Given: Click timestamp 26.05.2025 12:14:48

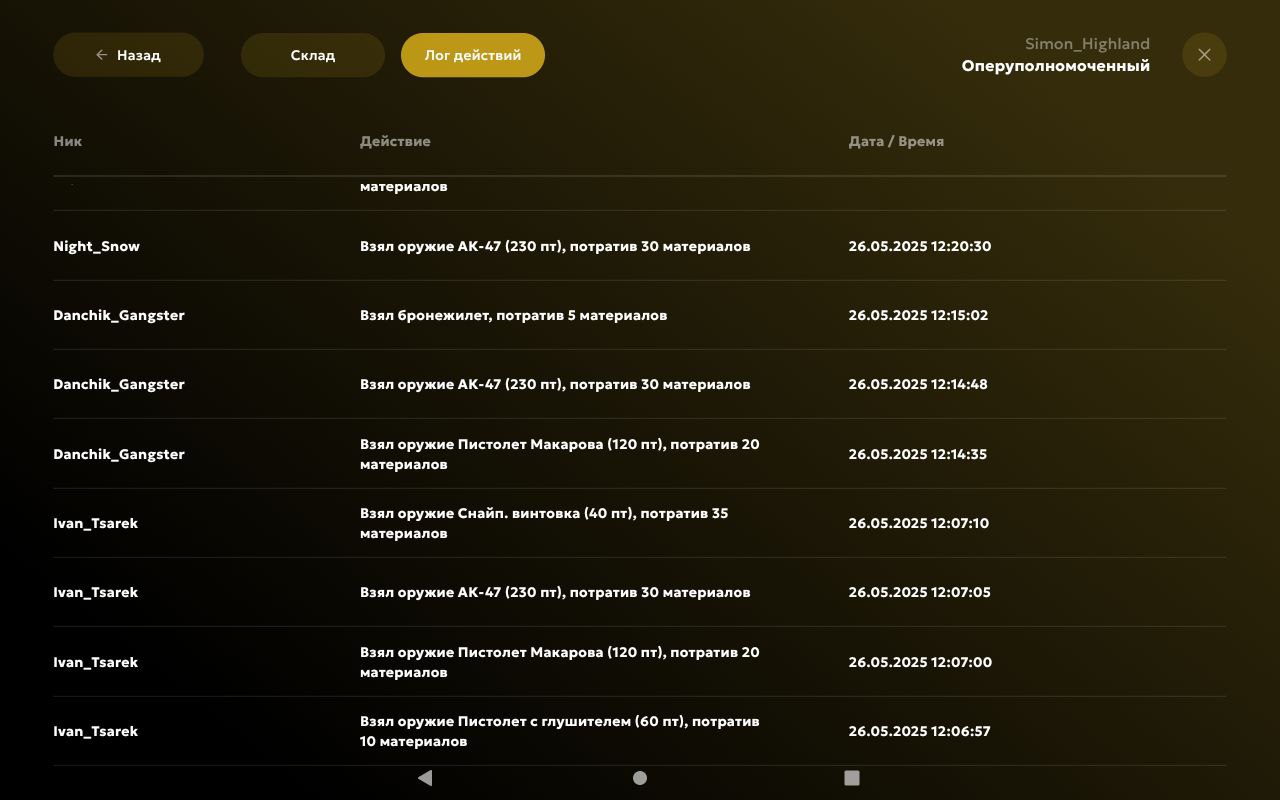Looking at the screenshot, I should click(x=918, y=384).
